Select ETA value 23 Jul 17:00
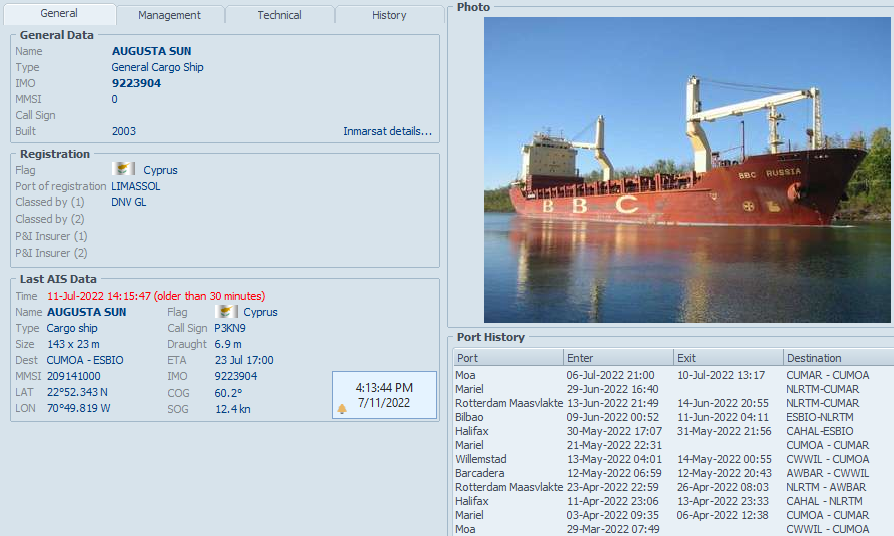Image resolution: width=894 pixels, height=536 pixels. [244, 360]
